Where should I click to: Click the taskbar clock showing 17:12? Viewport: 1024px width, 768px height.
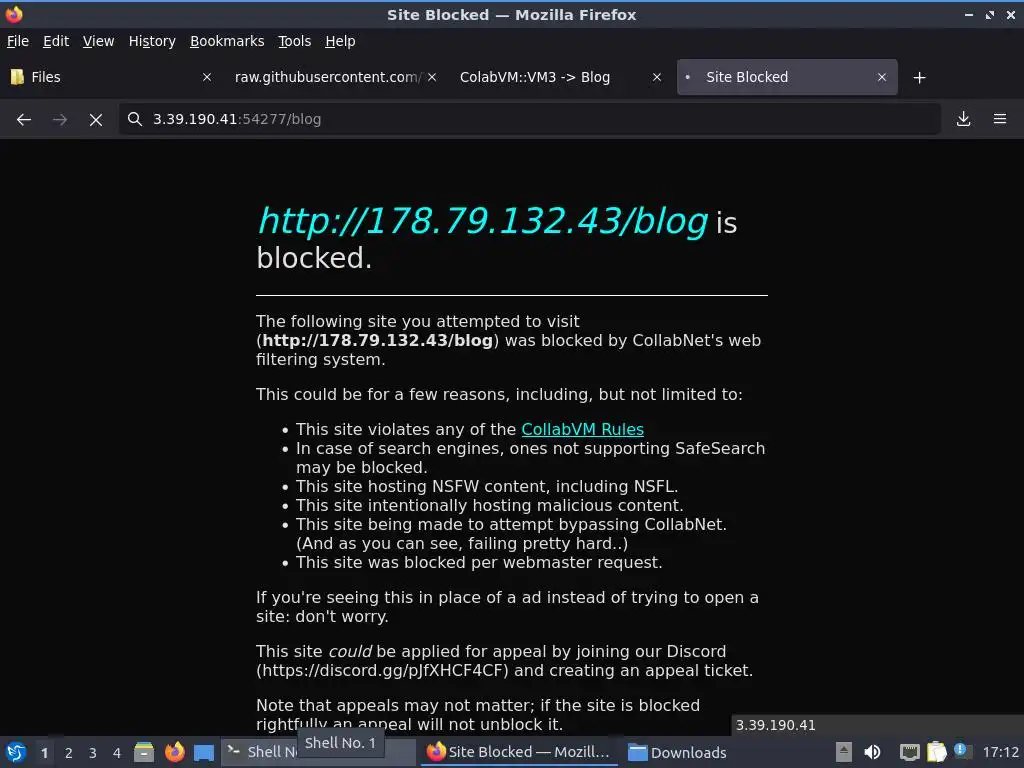1000,752
